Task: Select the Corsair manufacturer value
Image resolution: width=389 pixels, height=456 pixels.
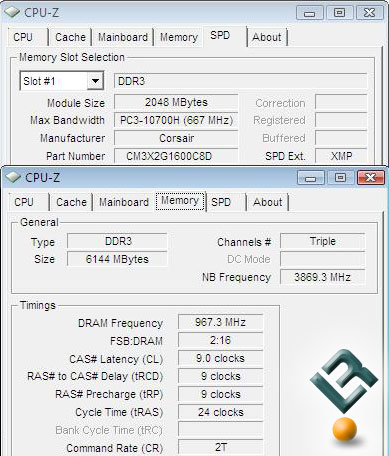Action: 176,138
